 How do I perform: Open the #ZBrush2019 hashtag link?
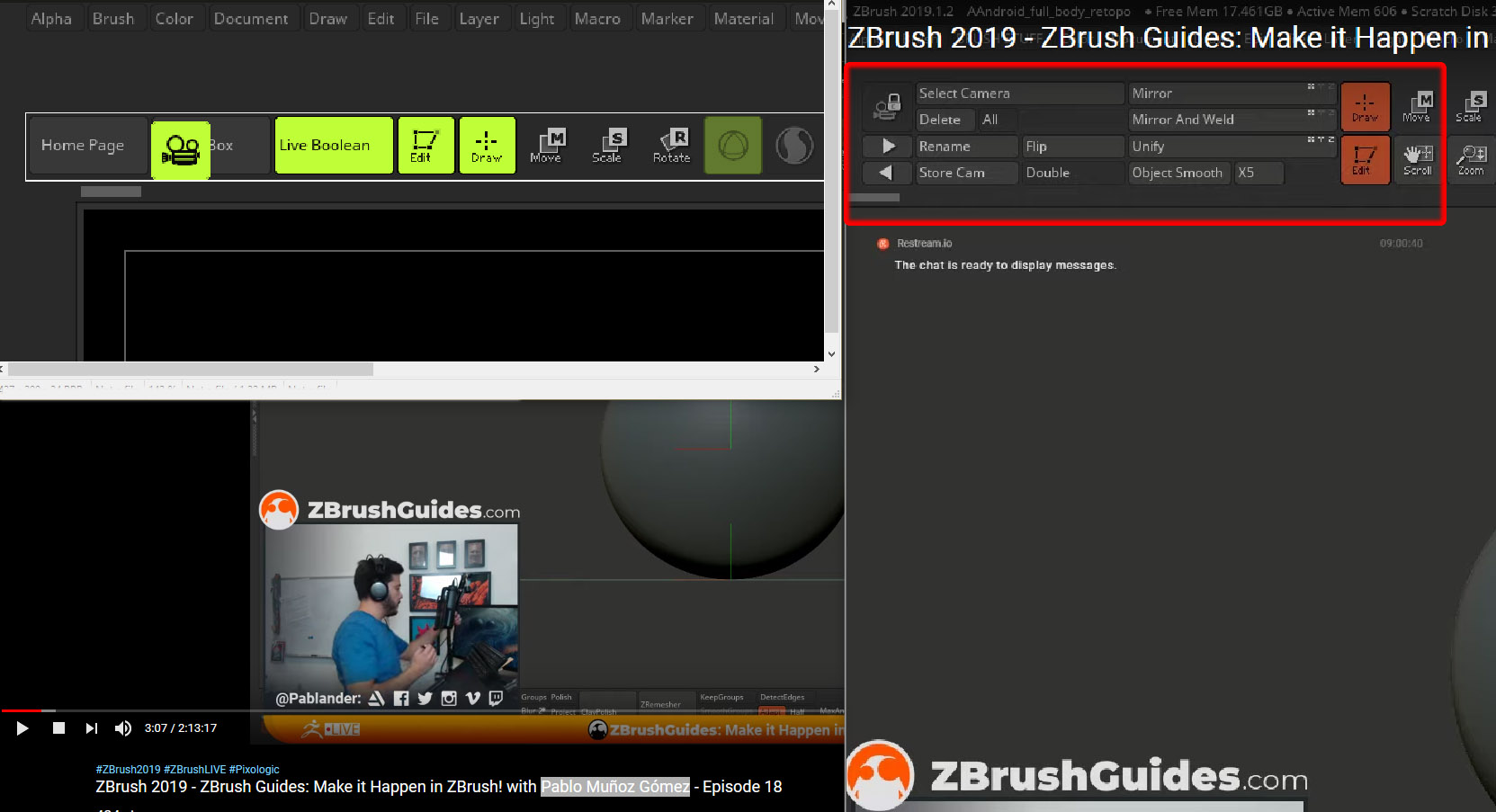click(x=129, y=770)
